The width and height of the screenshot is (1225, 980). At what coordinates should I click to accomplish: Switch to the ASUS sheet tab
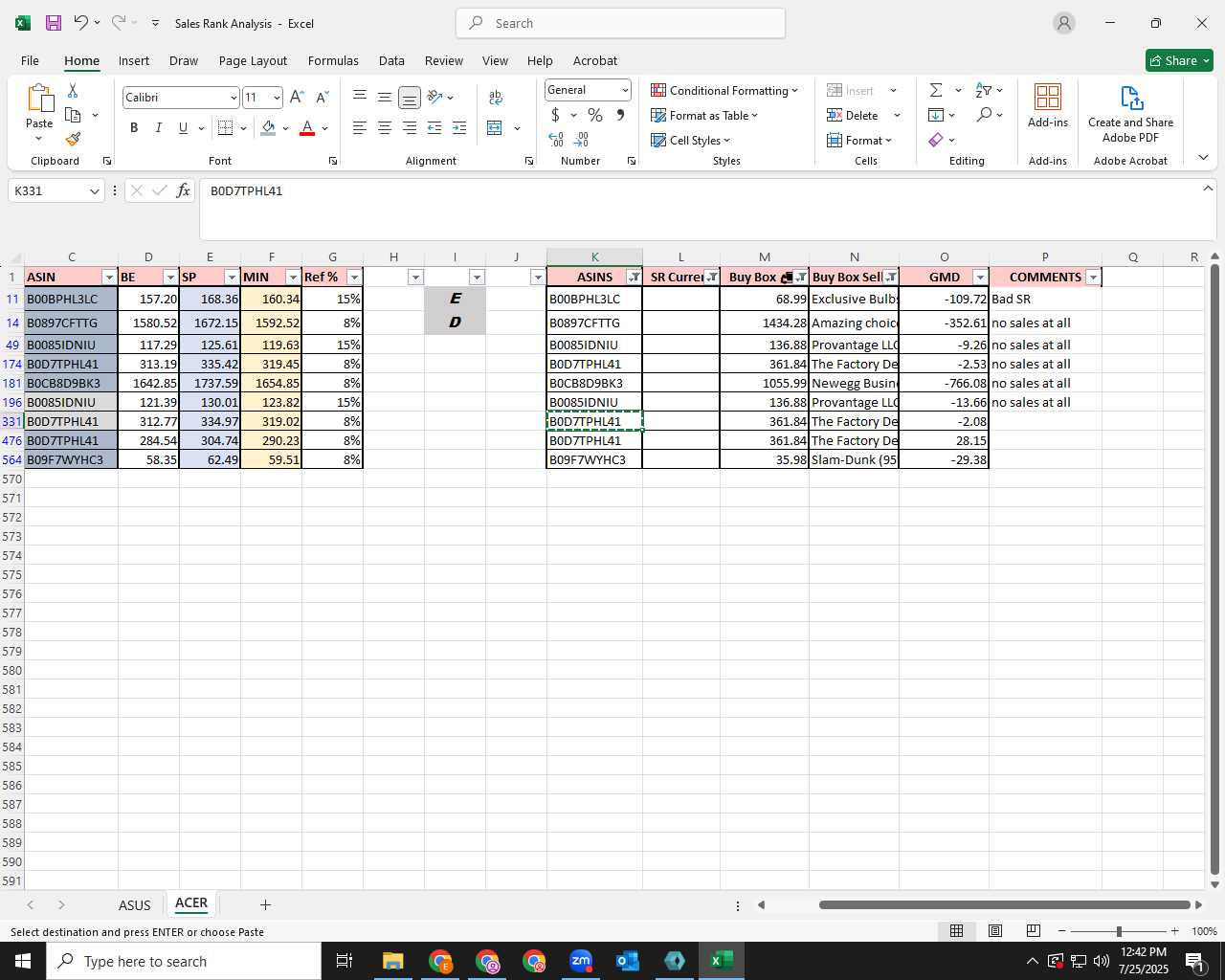[135, 904]
